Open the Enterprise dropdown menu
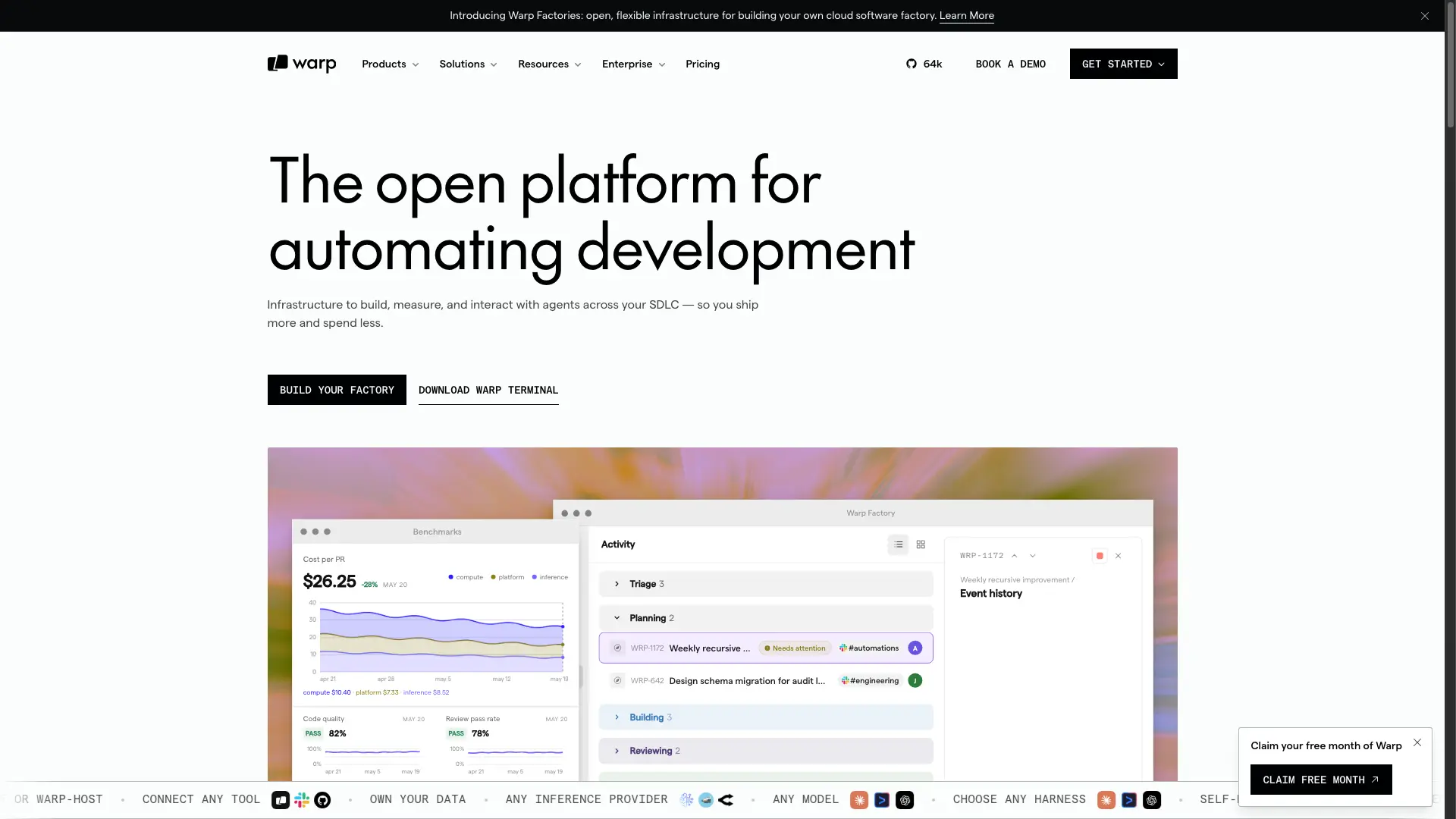 [x=633, y=64]
